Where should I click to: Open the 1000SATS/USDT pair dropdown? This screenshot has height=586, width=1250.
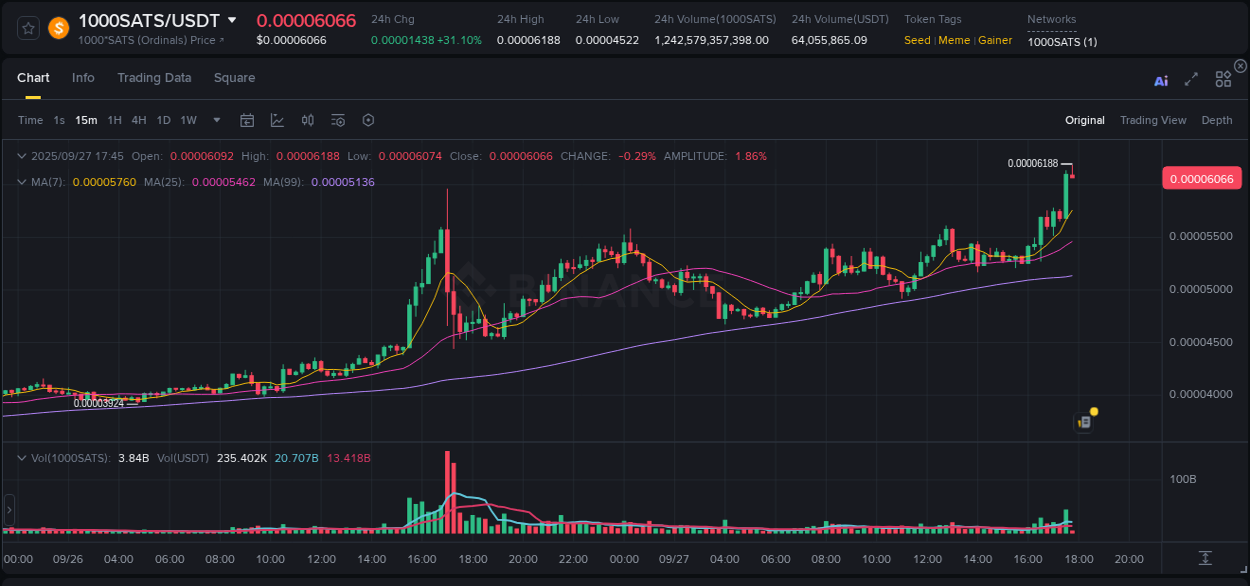[234, 19]
